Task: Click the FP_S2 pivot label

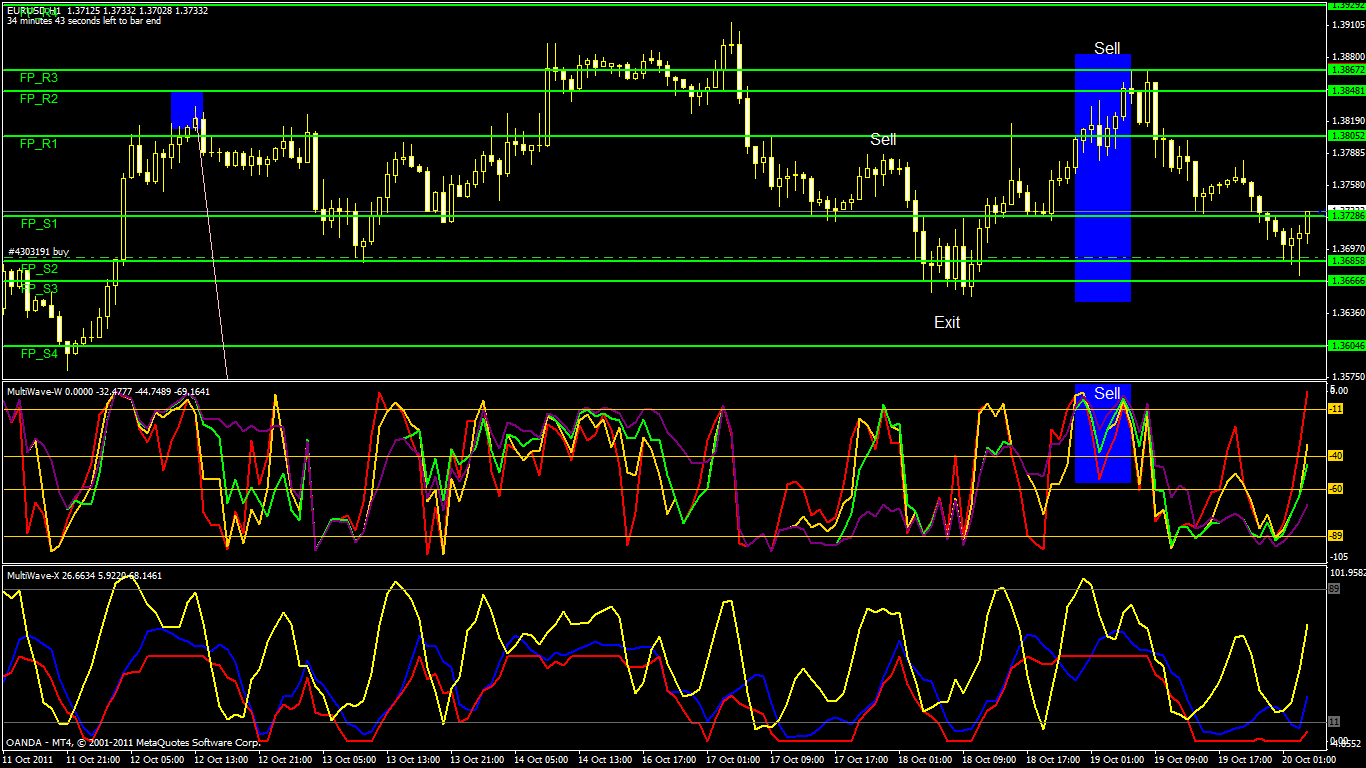Action: (38, 269)
